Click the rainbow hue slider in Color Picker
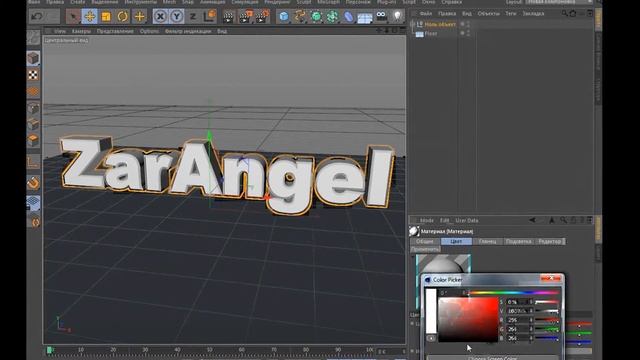This screenshot has width=640, height=360. point(513,292)
